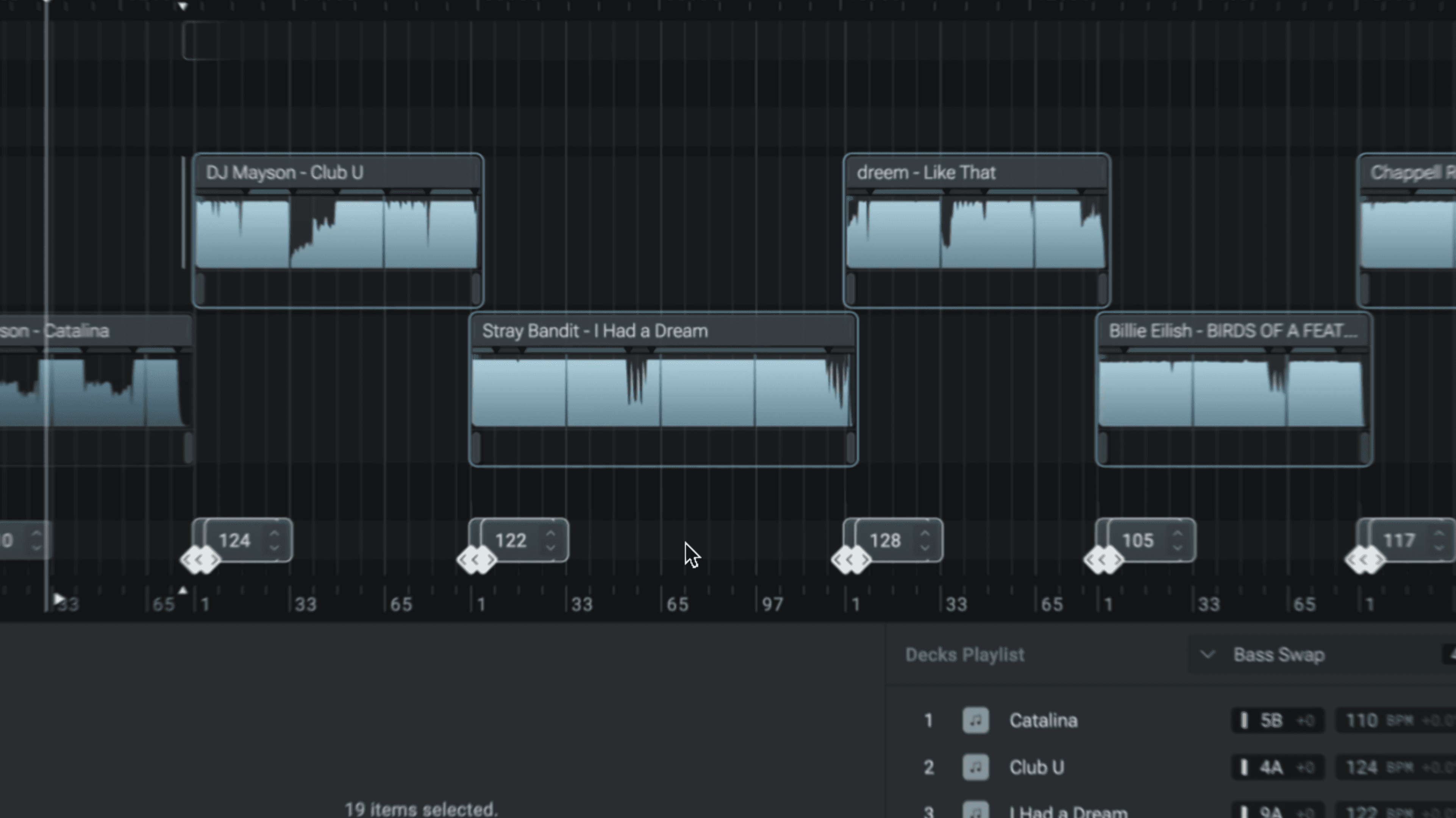
Task: Click the 5B key badge for Catalina
Action: pyautogui.click(x=1271, y=720)
